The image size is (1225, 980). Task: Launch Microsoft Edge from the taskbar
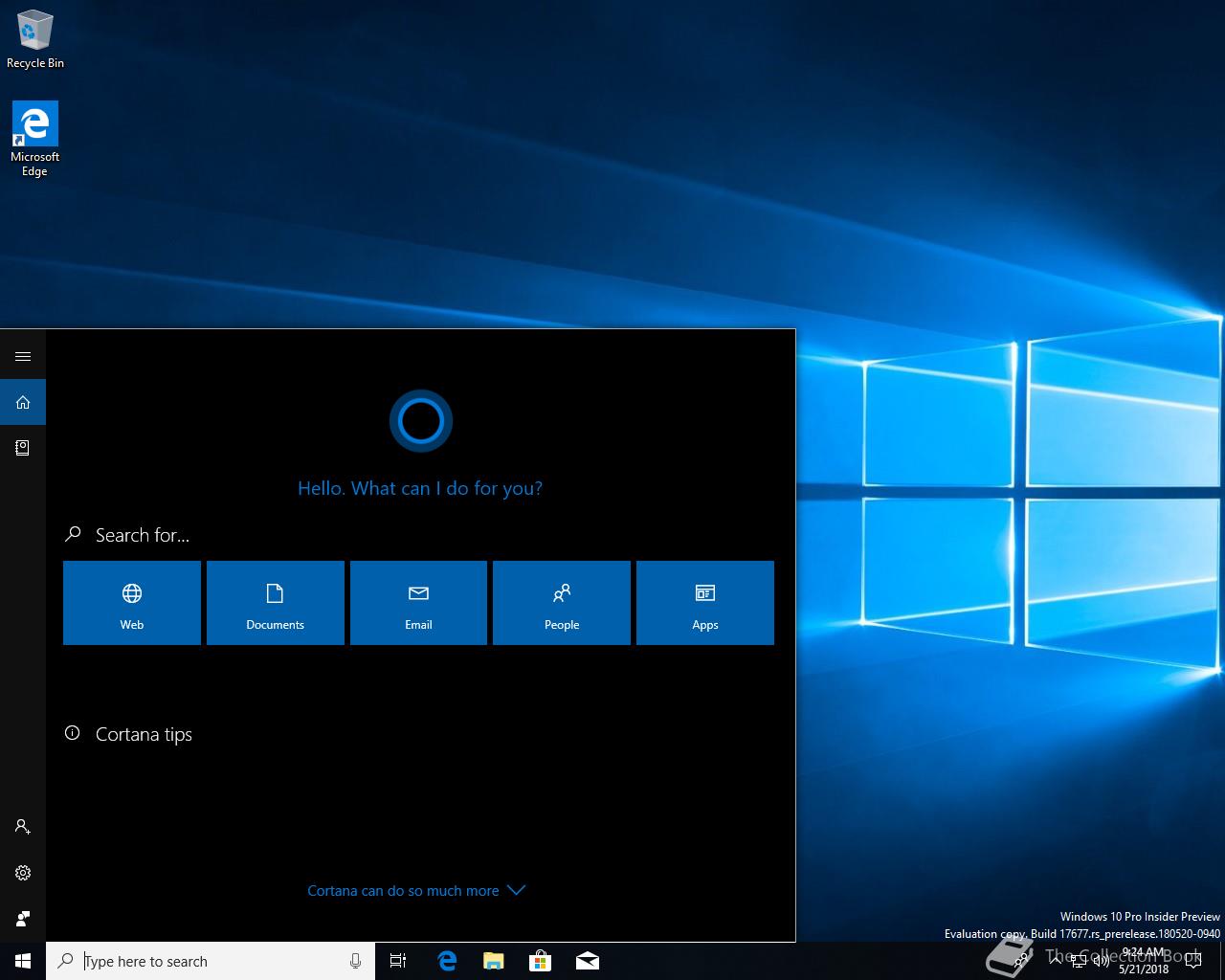coord(446,961)
